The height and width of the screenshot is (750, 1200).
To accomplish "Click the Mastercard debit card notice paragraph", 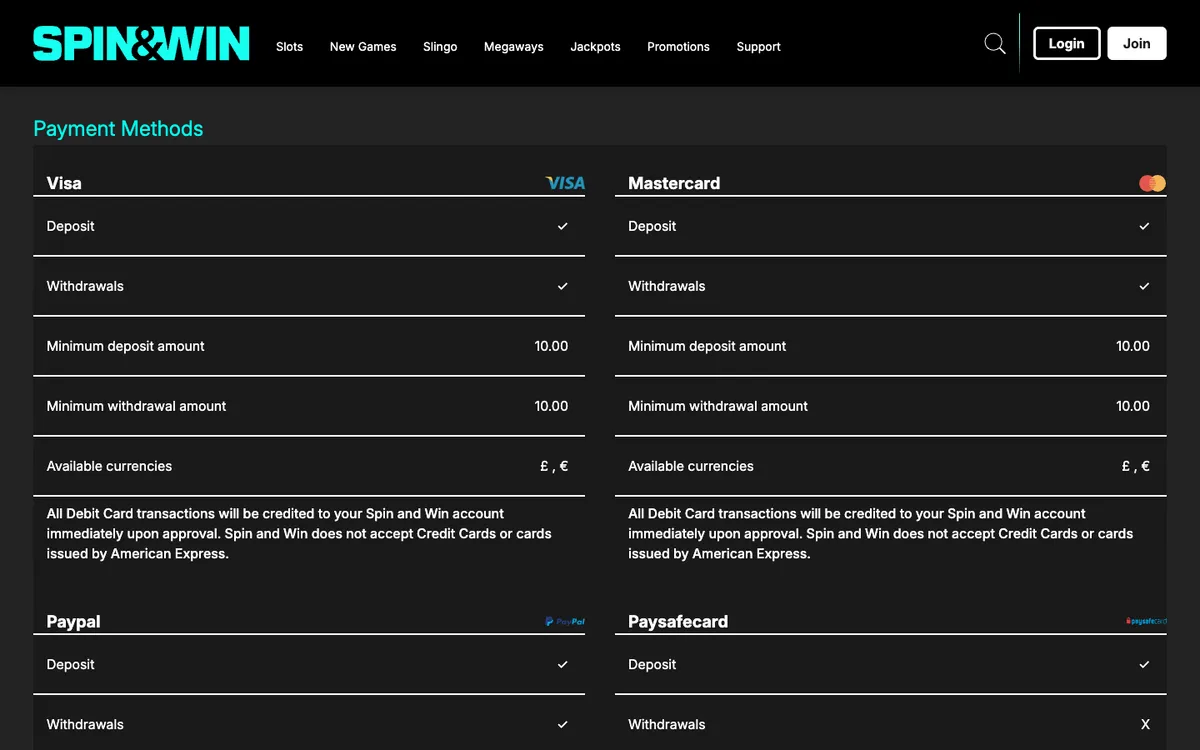I will [881, 534].
